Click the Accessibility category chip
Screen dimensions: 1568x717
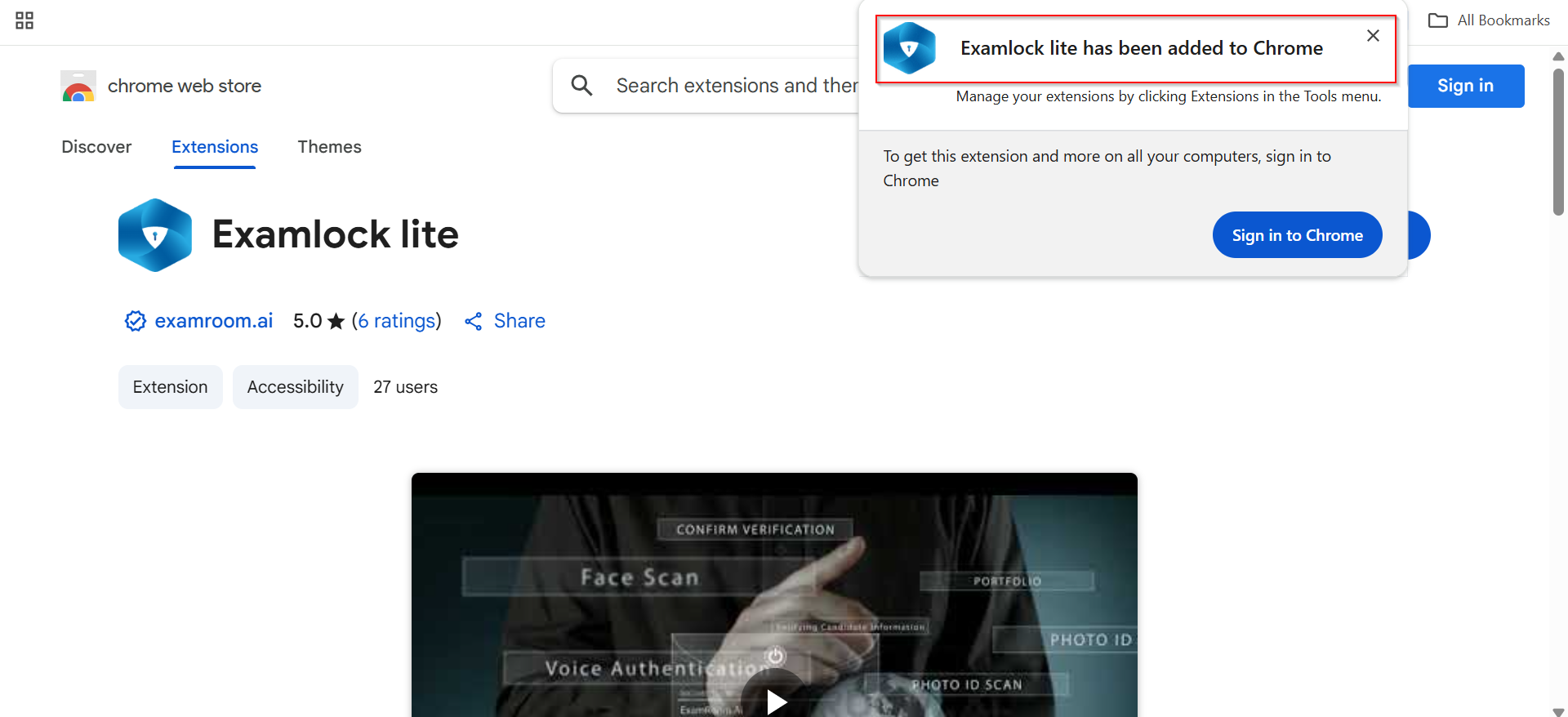tap(296, 387)
